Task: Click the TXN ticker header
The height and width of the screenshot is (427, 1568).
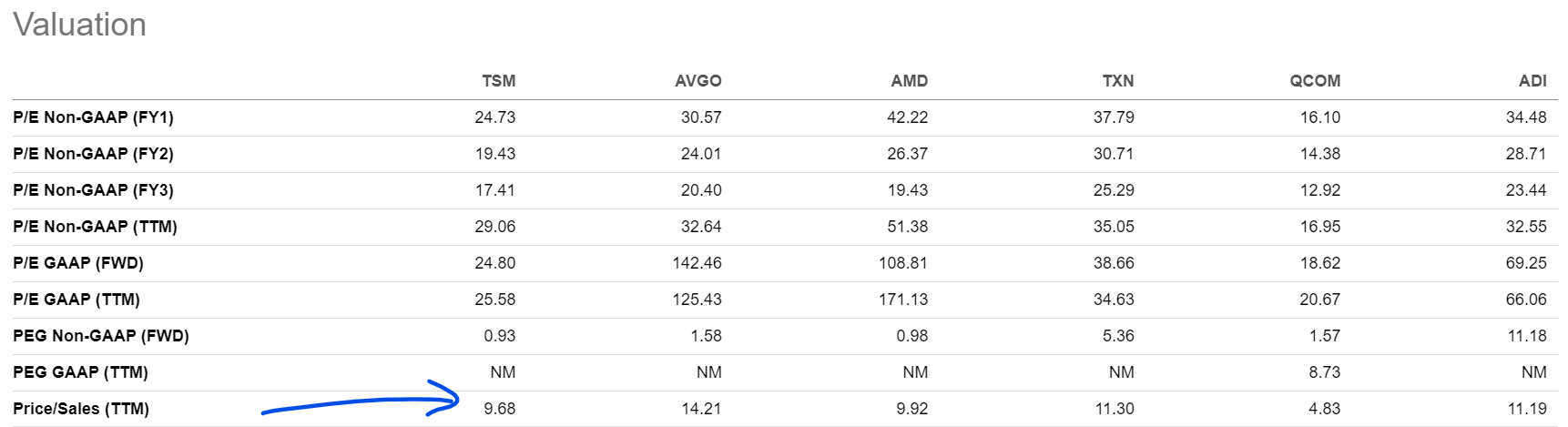Action: click(x=1117, y=81)
